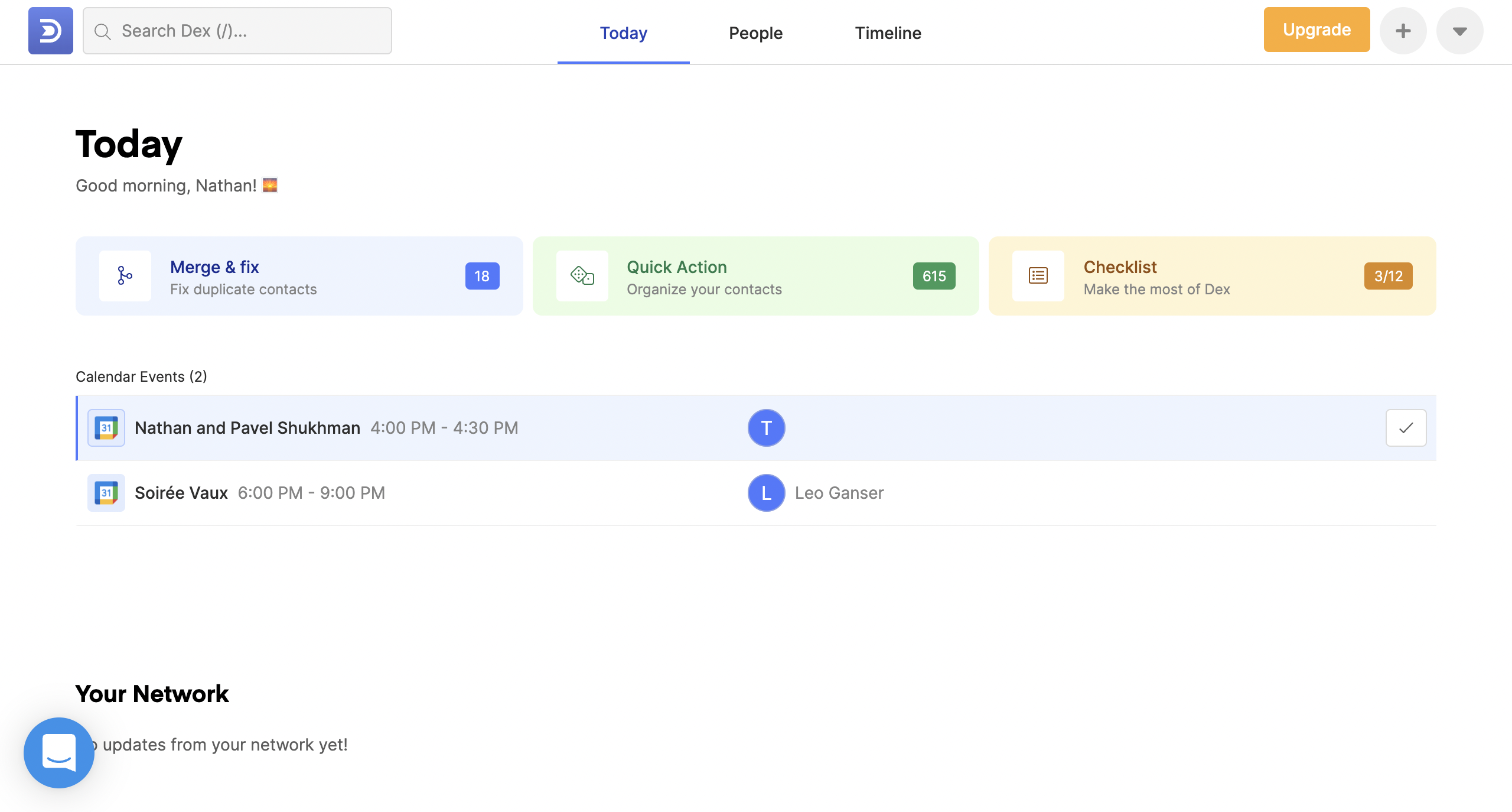This screenshot has height=812, width=1512.
Task: Click the Dex logo icon
Action: point(51,31)
